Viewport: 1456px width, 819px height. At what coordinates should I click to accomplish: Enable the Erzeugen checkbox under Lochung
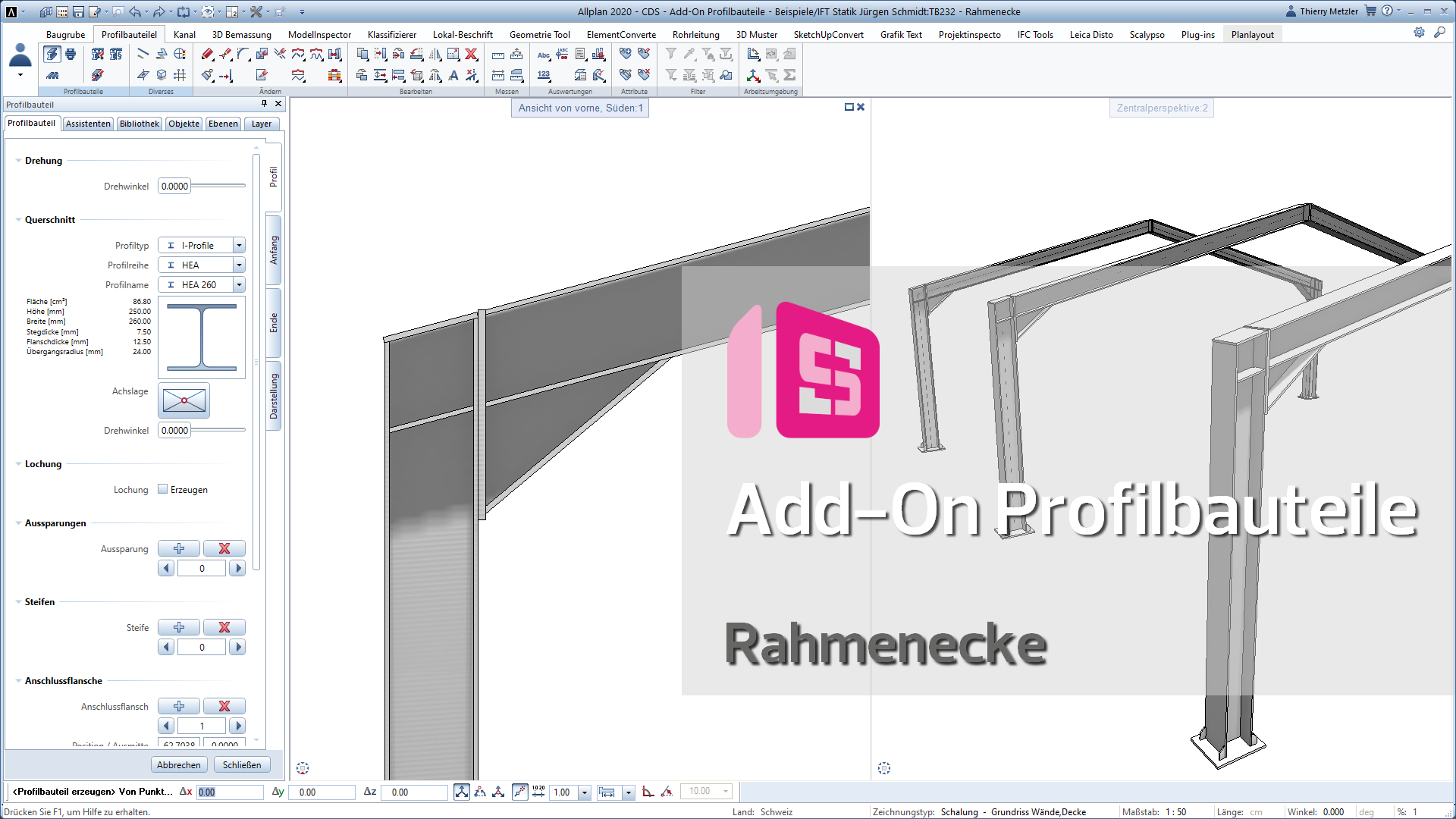point(163,489)
